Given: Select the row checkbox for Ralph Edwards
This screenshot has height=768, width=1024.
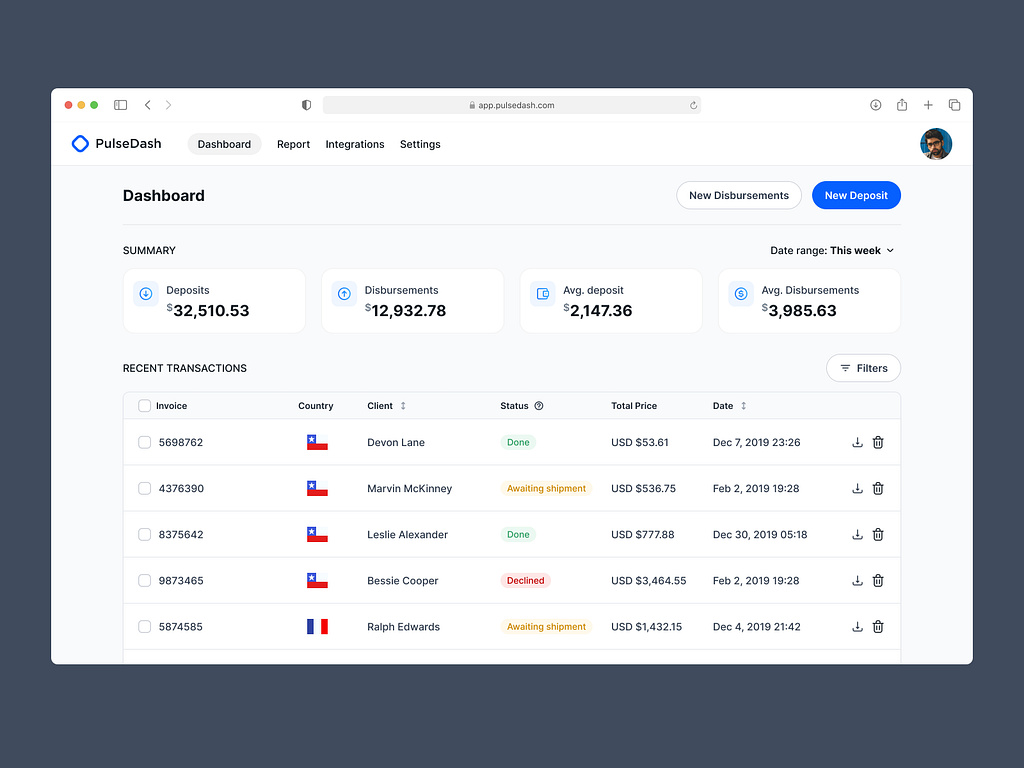Looking at the screenshot, I should [144, 626].
